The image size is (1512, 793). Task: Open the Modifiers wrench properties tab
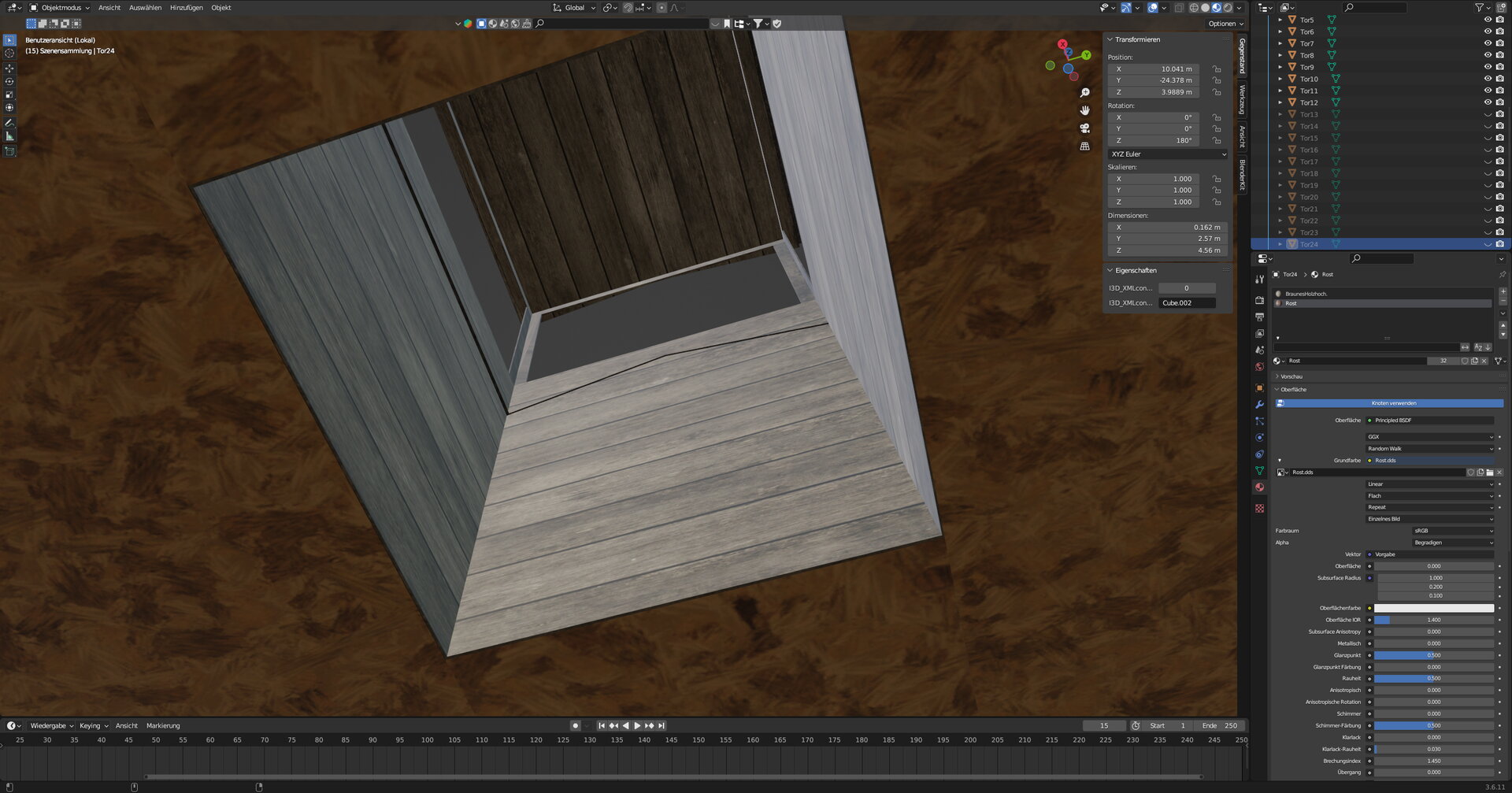[x=1259, y=405]
